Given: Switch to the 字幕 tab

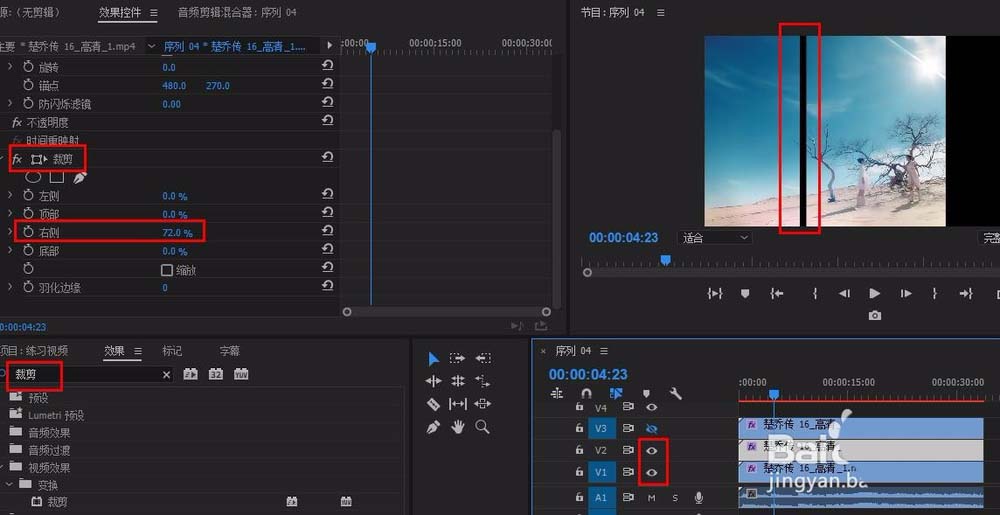Looking at the screenshot, I should [230, 351].
